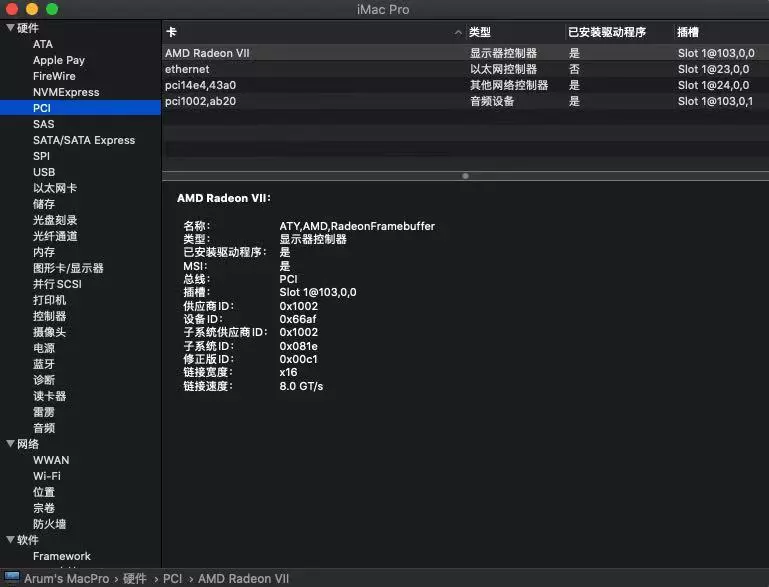
Task: Select 位置 in the sidebar
Action: point(44,492)
